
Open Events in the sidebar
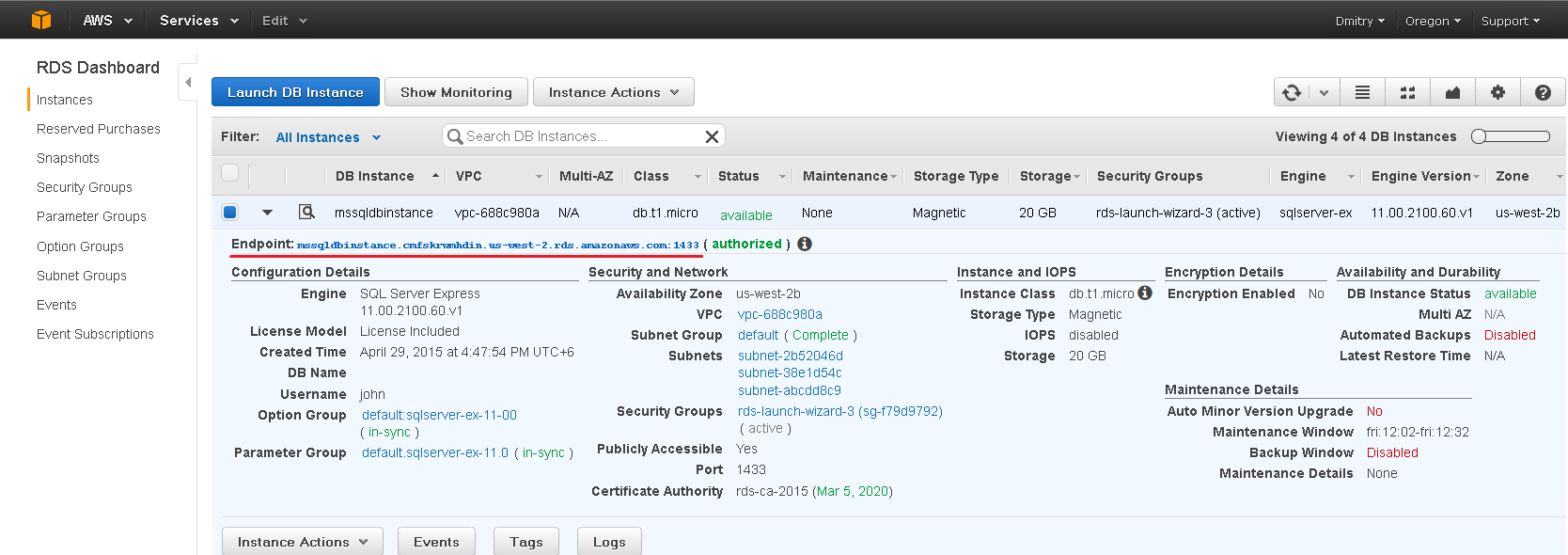coord(56,305)
